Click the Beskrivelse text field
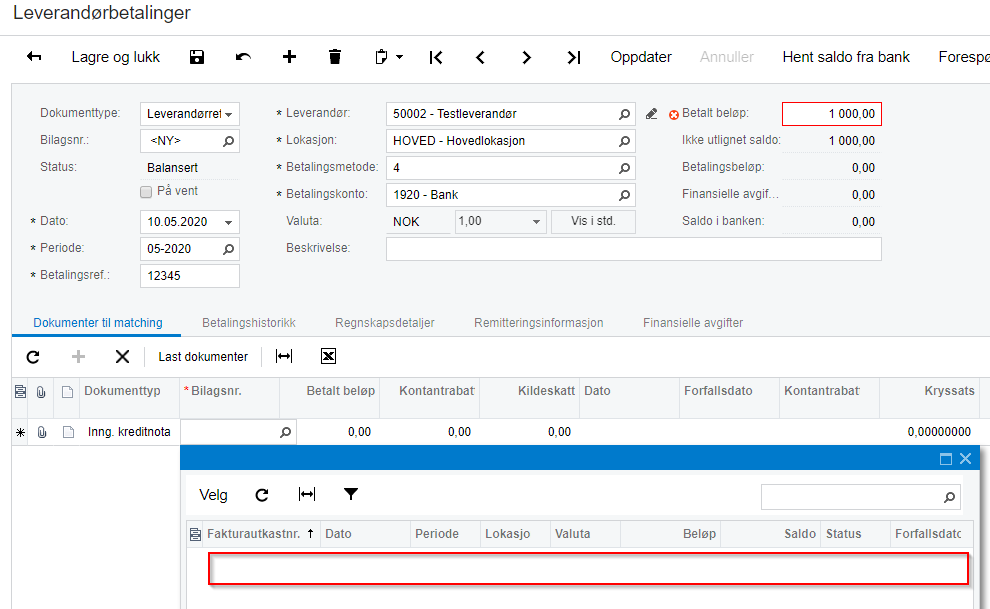Viewport: 990px width, 609px height. click(x=633, y=249)
